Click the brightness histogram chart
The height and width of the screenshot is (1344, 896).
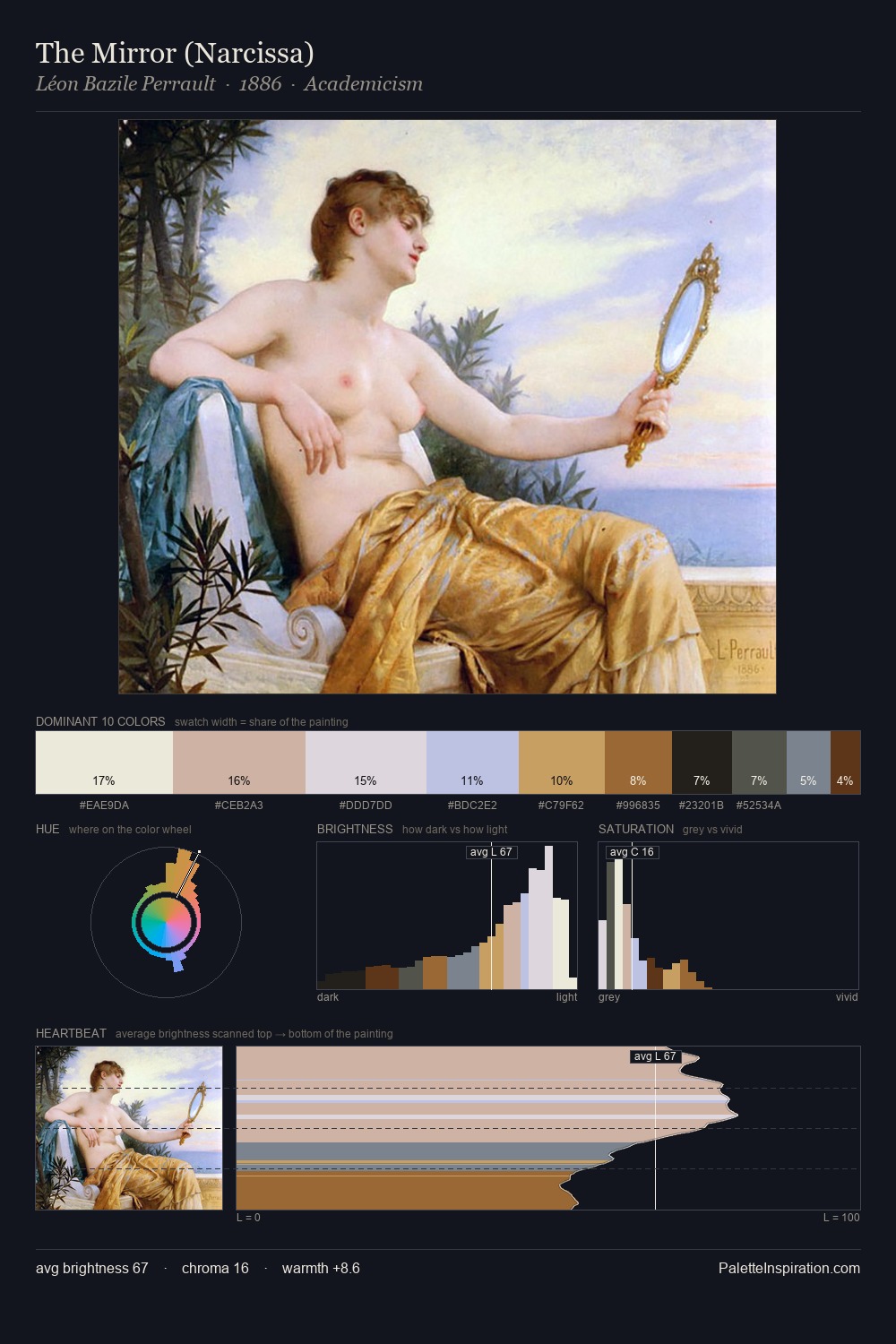pyautogui.click(x=447, y=916)
